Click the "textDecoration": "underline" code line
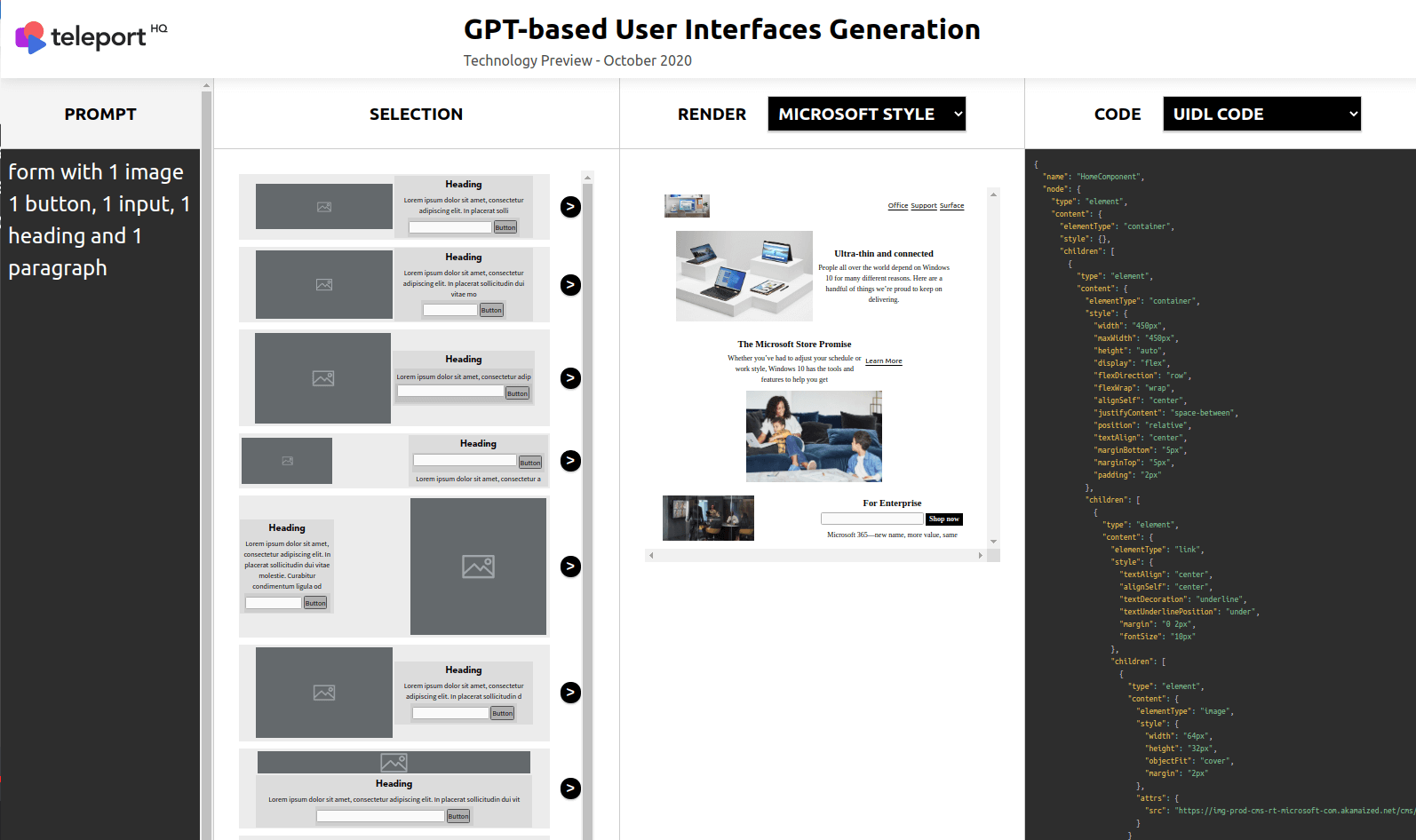The height and width of the screenshot is (840, 1416). (x=1183, y=599)
